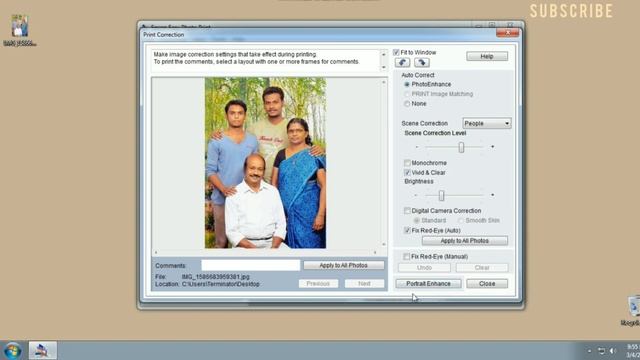Click the preview vertical scrollbar down arrow
The width and height of the screenshot is (640, 360).
point(384,244)
